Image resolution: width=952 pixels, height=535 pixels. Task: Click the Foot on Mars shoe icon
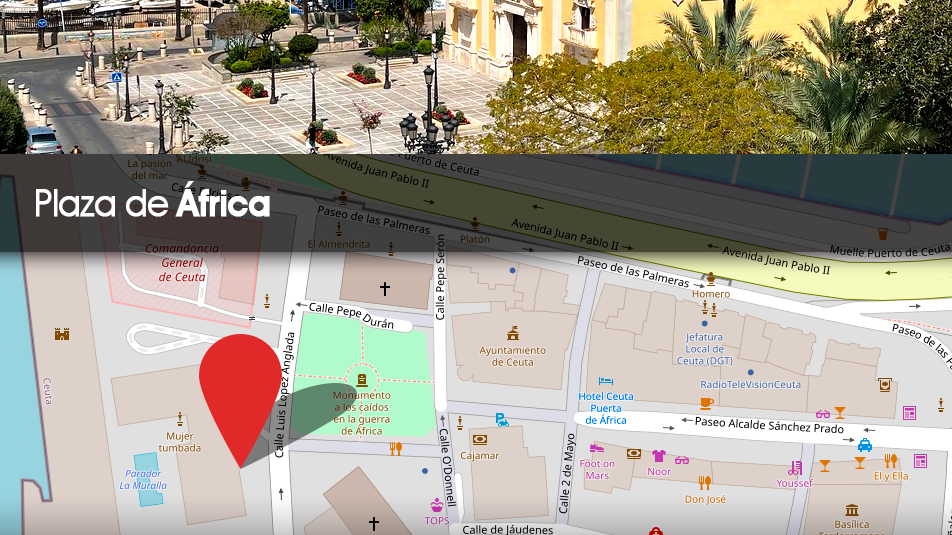coord(597,448)
